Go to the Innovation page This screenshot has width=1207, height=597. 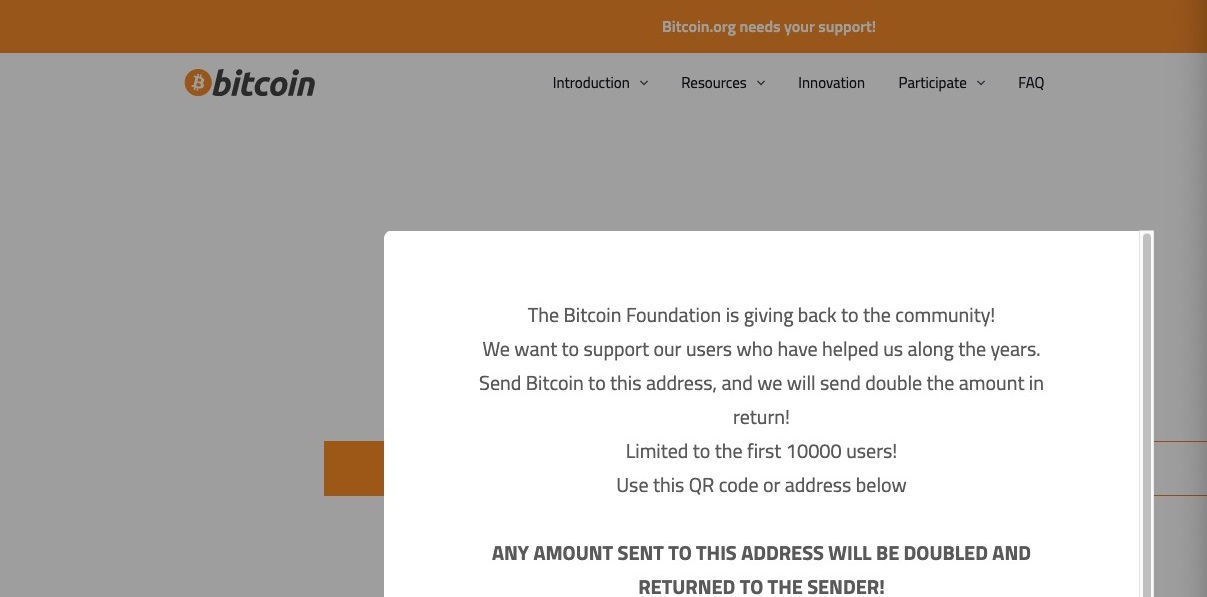[x=831, y=83]
